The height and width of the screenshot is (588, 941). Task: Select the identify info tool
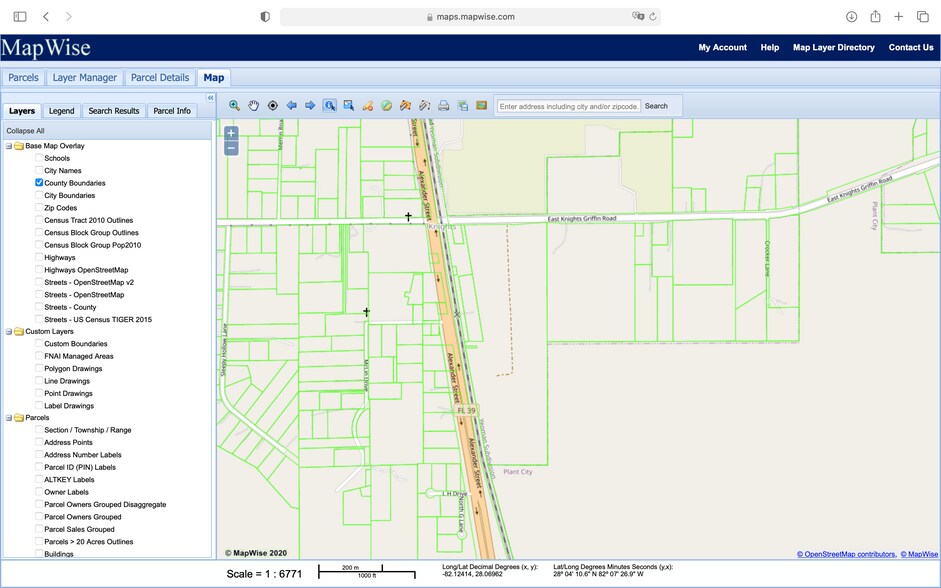tap(330, 105)
